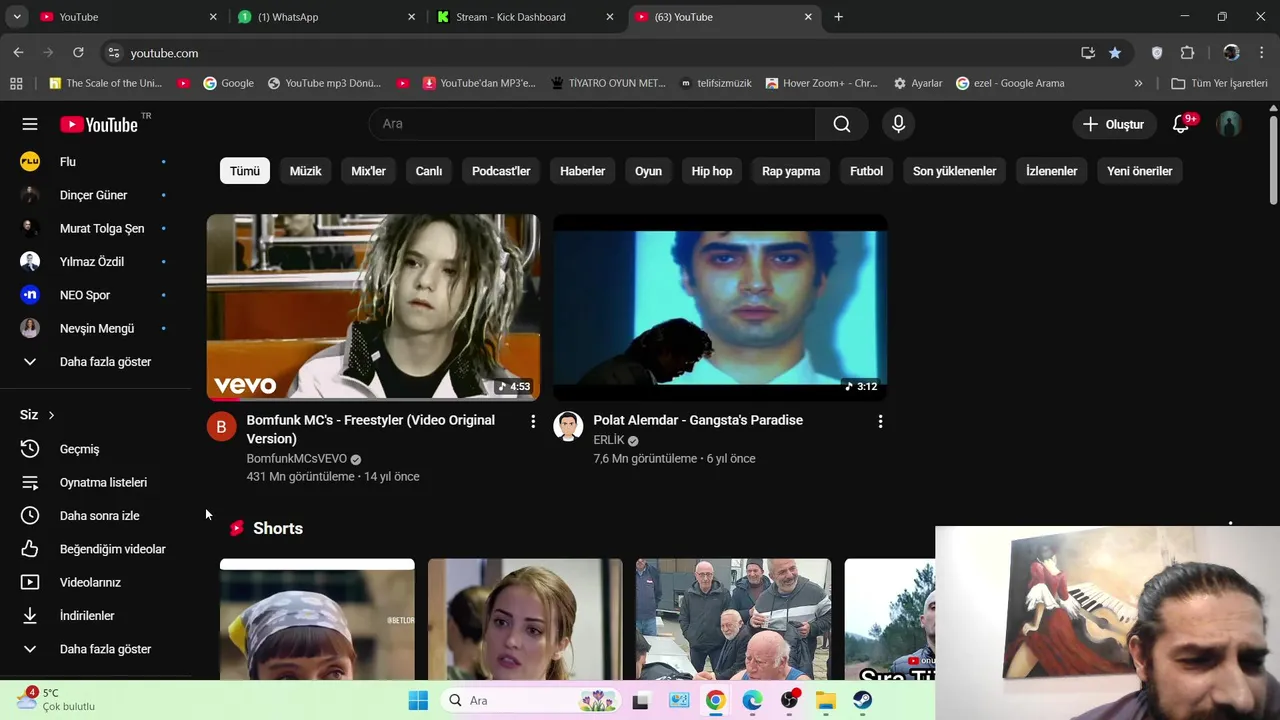The width and height of the screenshot is (1280, 720).
Task: Select the Podcast'ler filter chip
Action: (501, 171)
